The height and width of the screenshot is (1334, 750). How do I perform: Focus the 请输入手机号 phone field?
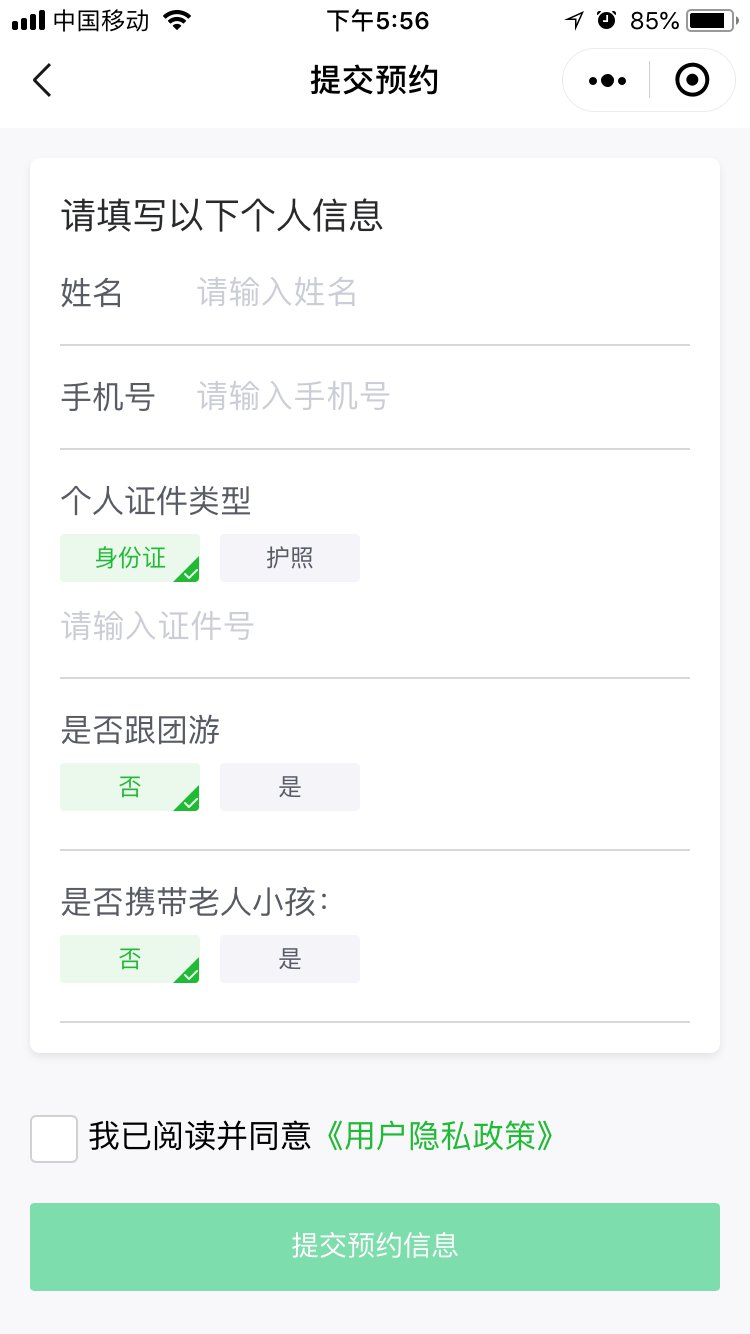tap(440, 397)
